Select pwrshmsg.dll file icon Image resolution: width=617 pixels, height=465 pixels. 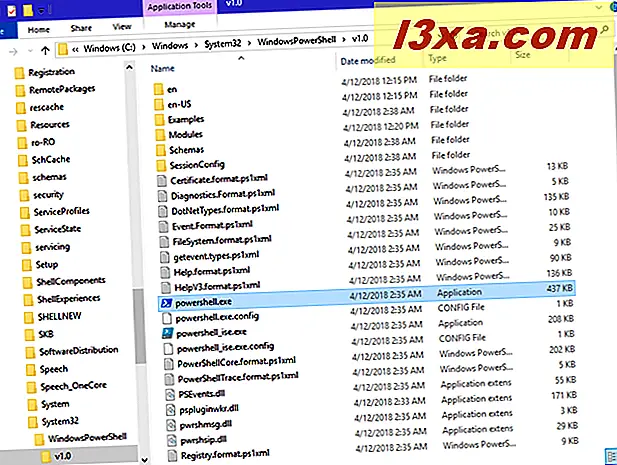coord(171,425)
